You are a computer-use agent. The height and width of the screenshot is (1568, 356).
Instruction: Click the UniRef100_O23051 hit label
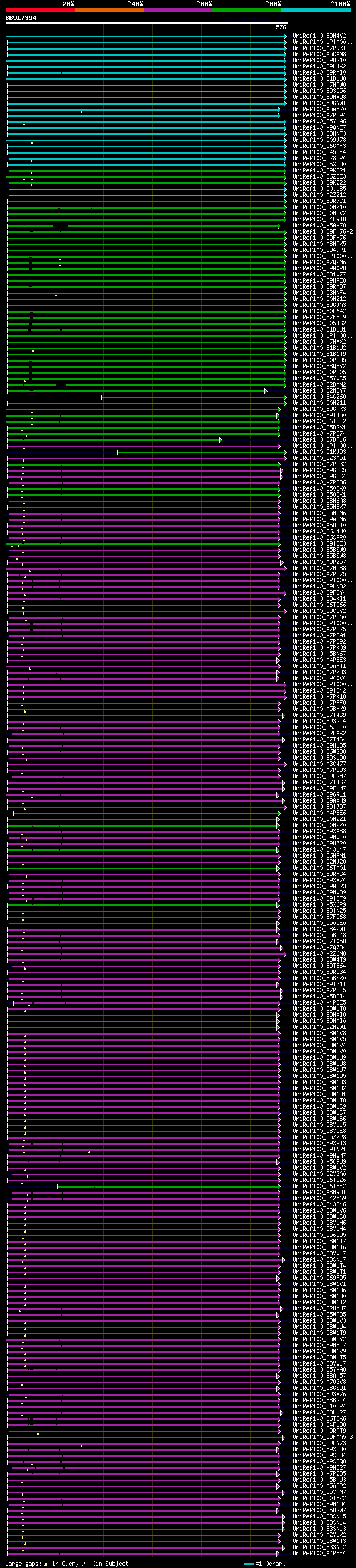click(x=319, y=458)
